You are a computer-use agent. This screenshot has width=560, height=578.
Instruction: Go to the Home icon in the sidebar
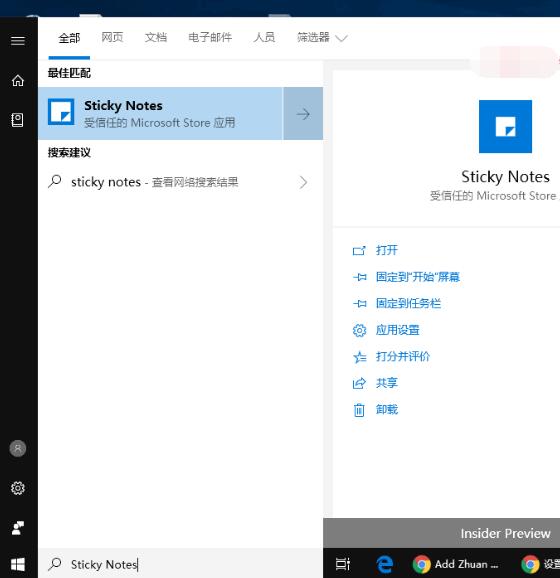18,80
